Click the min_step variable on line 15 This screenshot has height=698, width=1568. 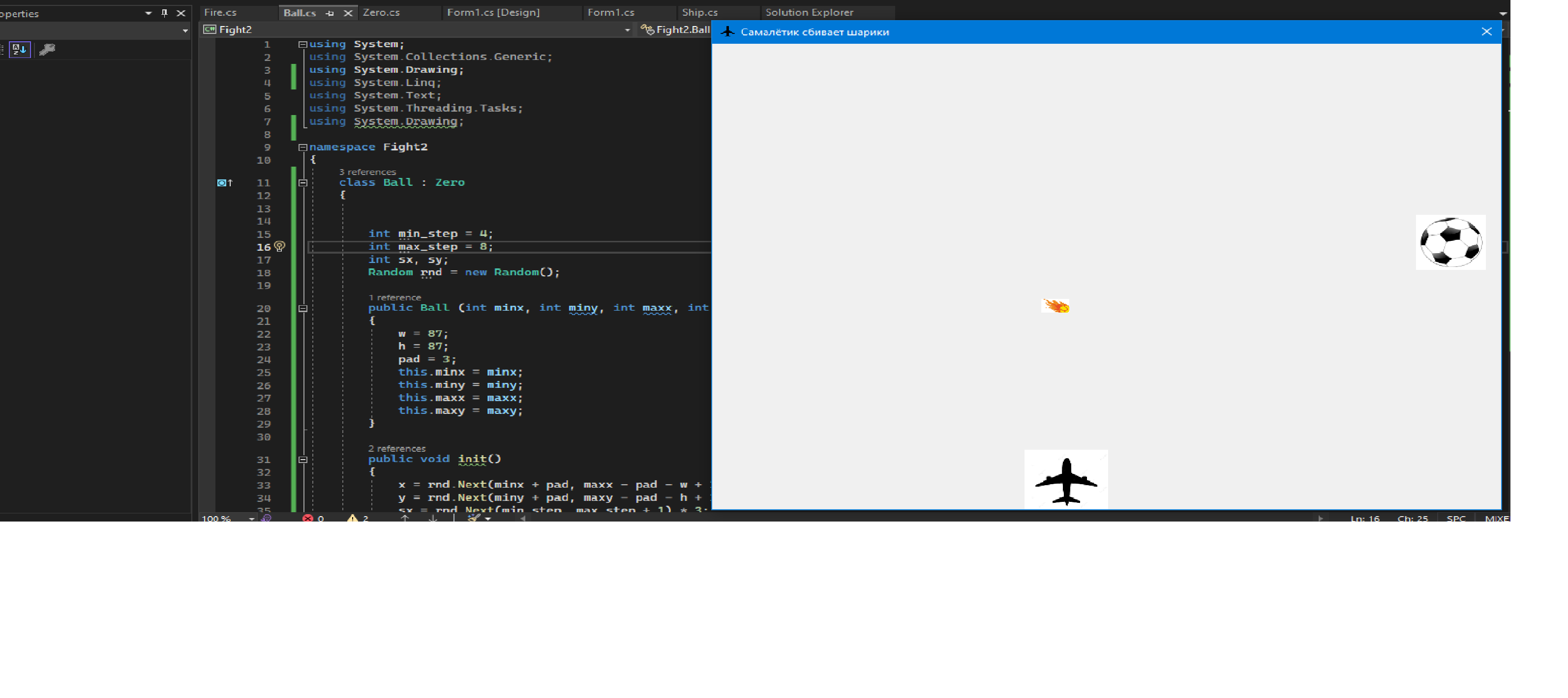(427, 233)
